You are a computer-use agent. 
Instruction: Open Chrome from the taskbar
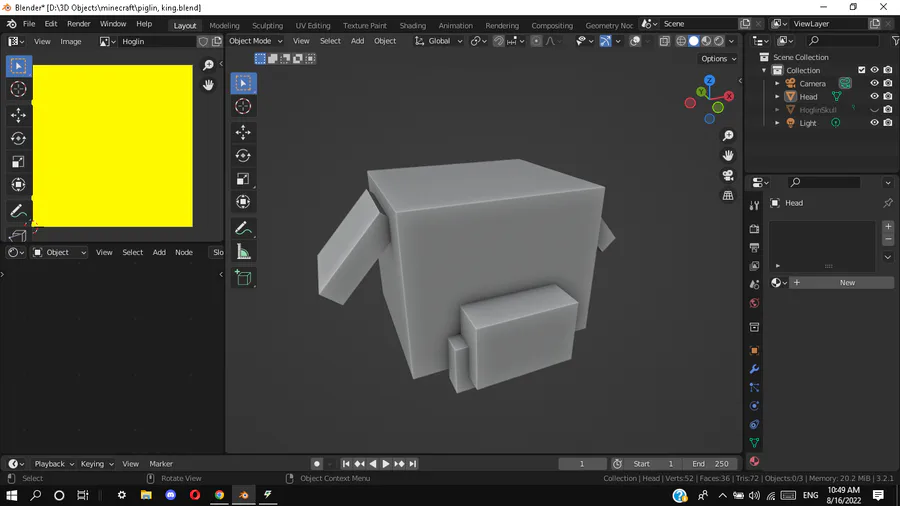click(219, 495)
